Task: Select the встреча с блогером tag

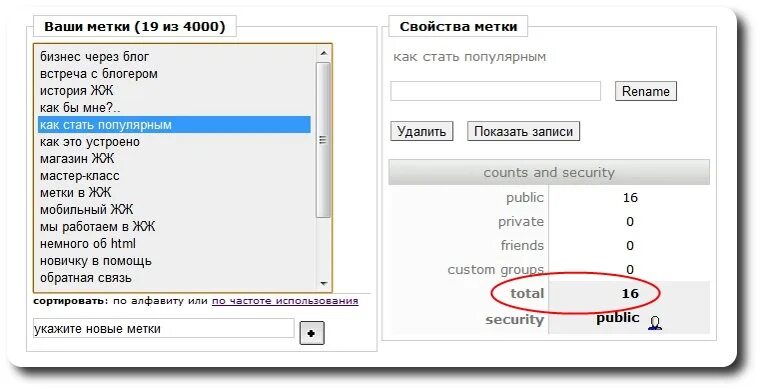Action: (x=174, y=74)
